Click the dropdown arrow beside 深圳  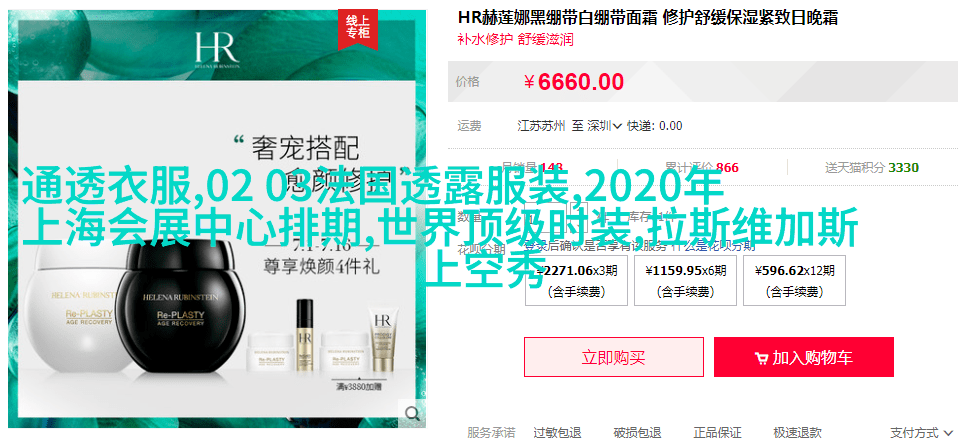point(617,126)
